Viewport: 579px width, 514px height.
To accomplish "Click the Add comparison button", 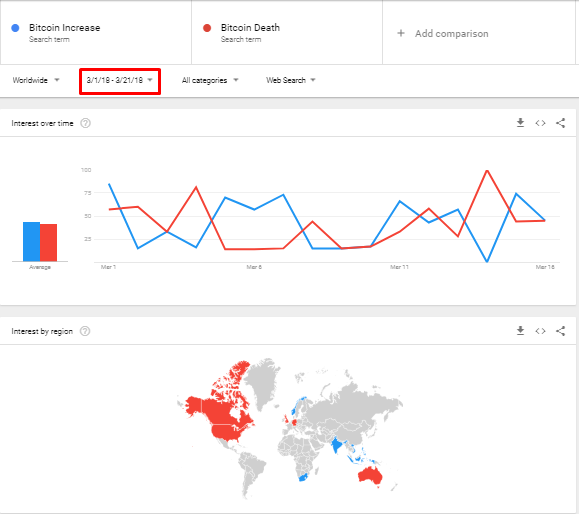I will point(442,33).
